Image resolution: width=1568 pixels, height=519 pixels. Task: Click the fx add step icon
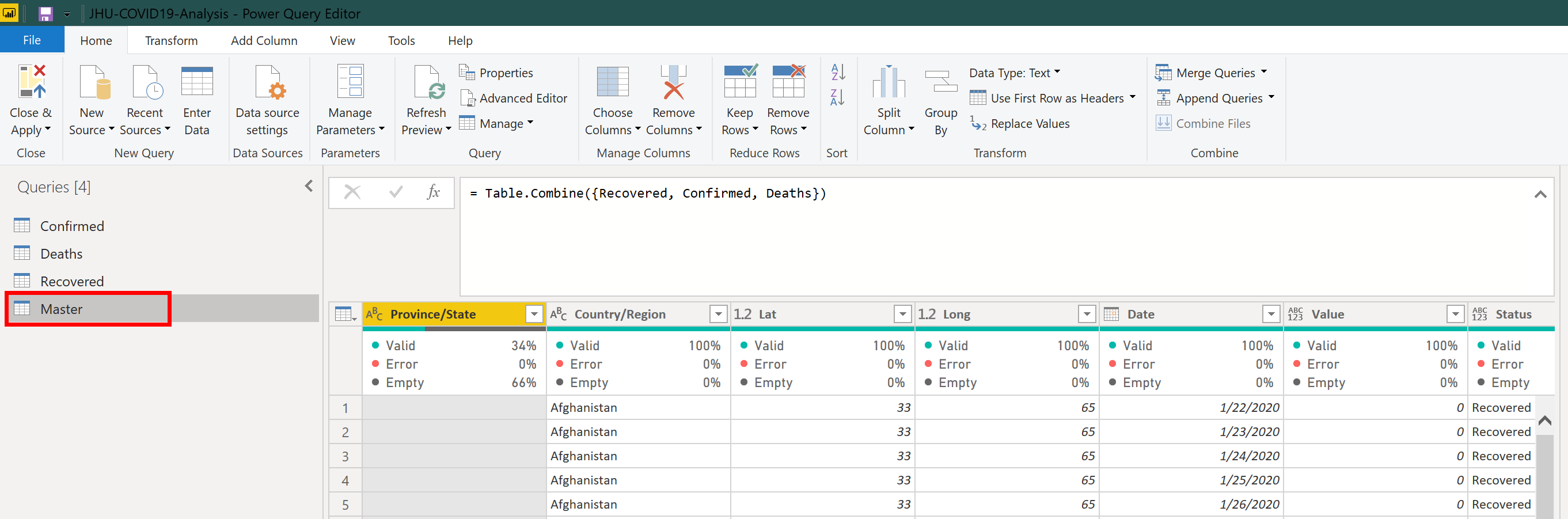point(434,192)
